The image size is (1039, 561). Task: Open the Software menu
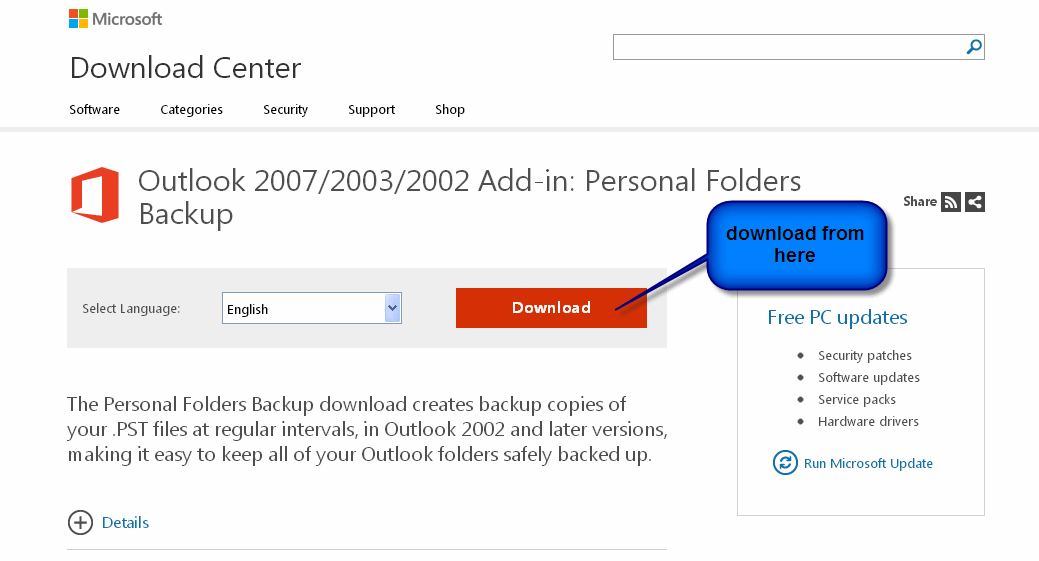tap(95, 109)
